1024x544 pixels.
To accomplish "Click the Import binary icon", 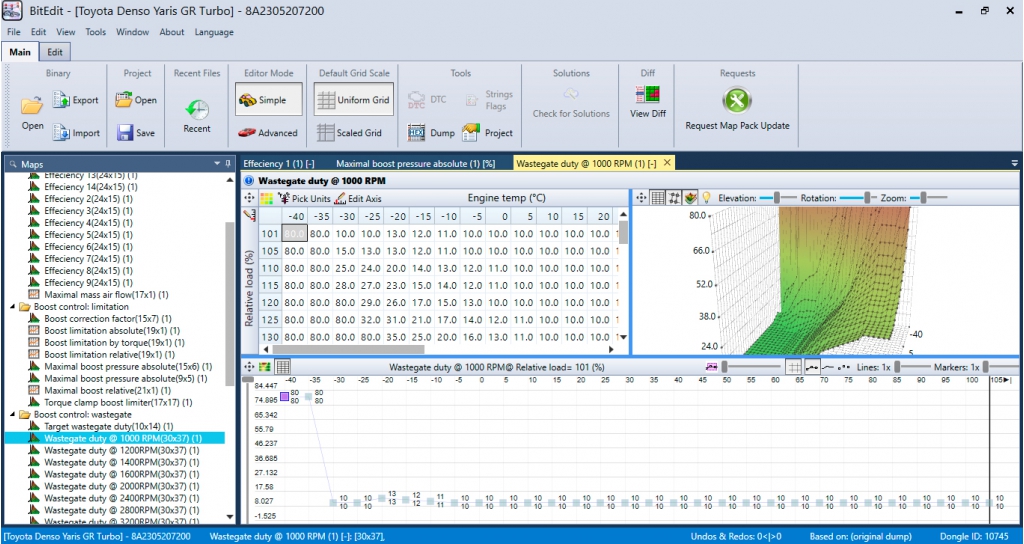I will (x=61, y=133).
